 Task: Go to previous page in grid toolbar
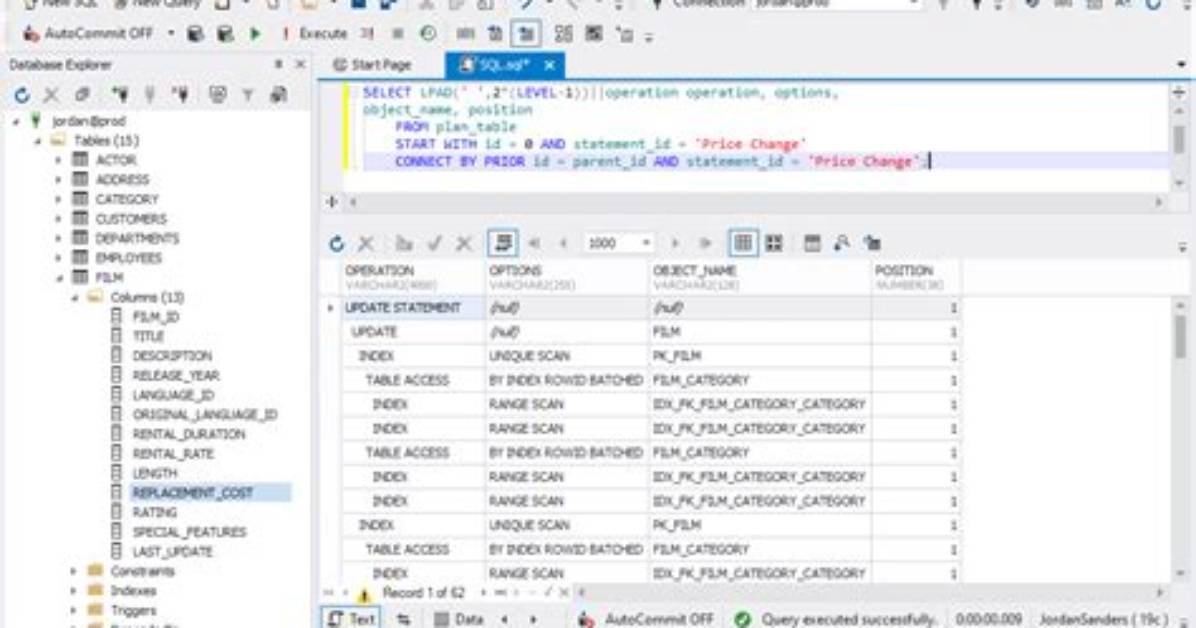point(564,243)
